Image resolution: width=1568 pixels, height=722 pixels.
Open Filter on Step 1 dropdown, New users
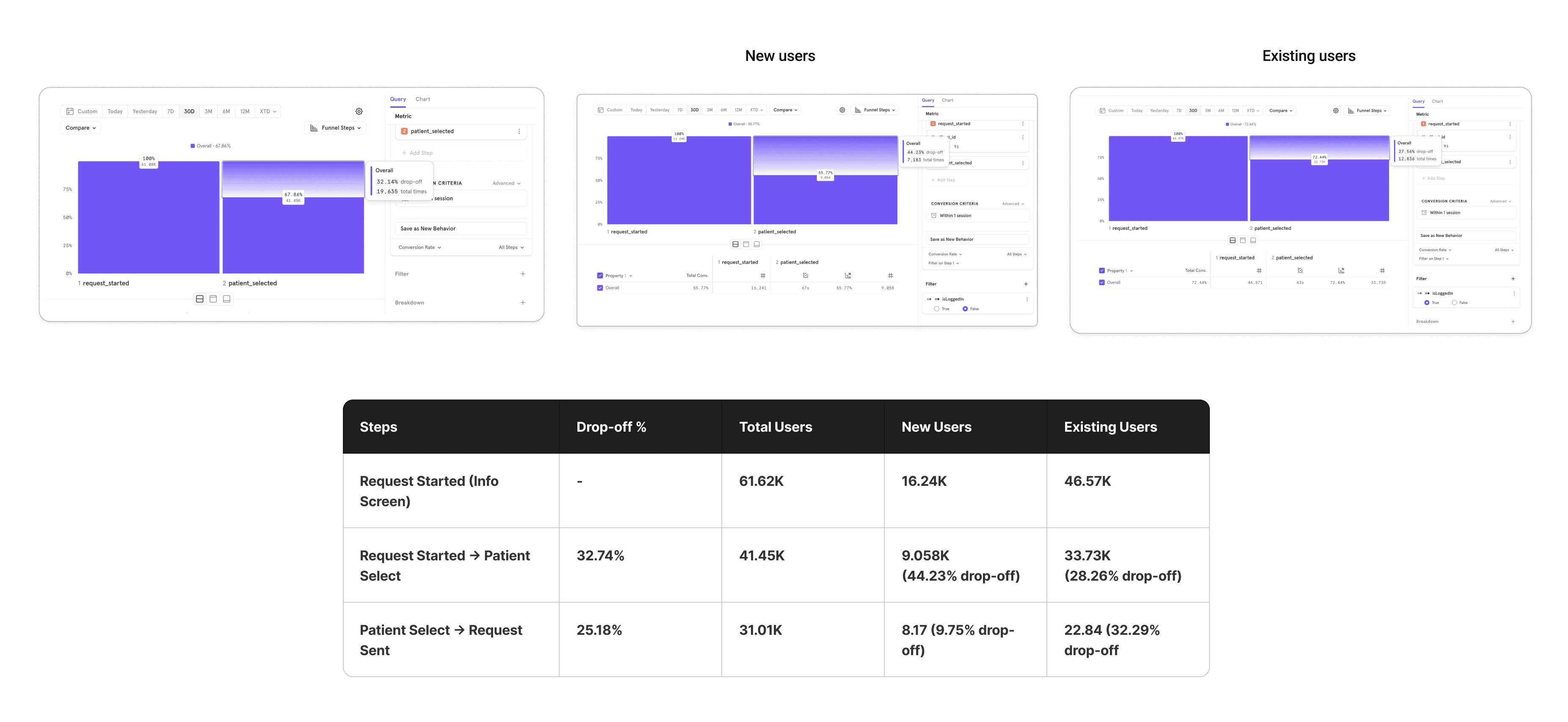[x=944, y=264]
